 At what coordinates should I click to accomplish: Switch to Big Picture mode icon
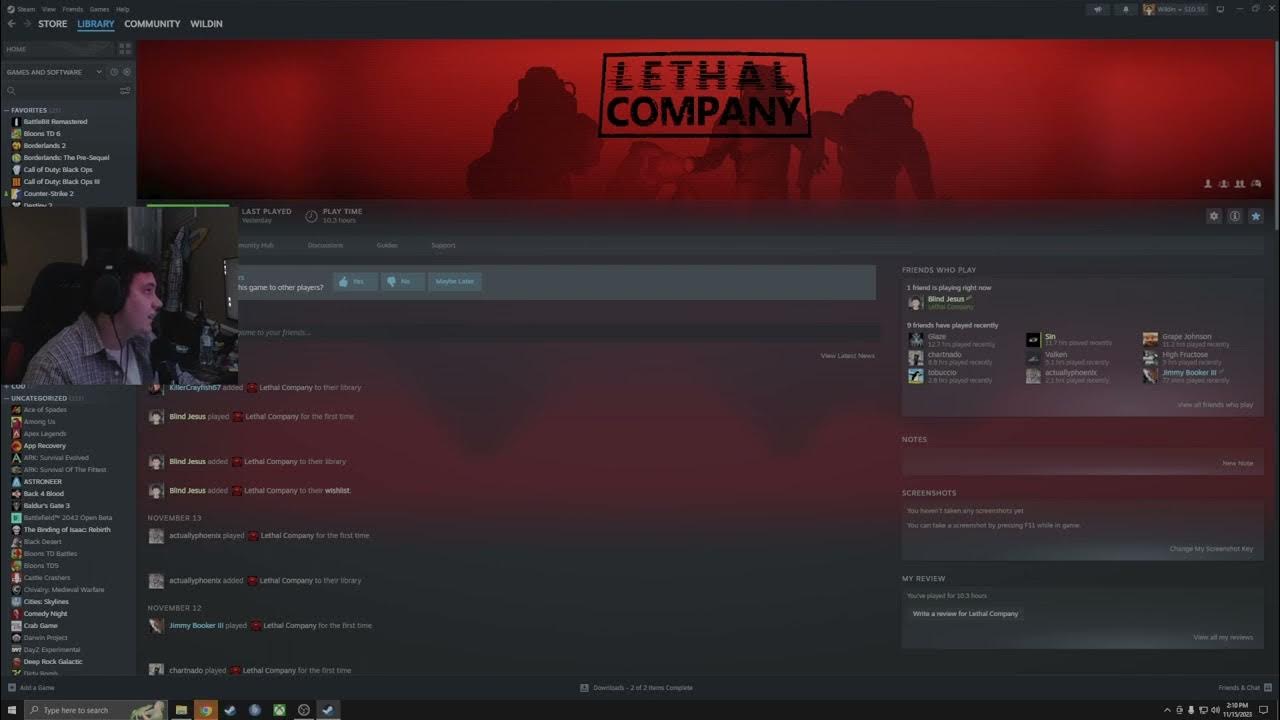click(1220, 9)
